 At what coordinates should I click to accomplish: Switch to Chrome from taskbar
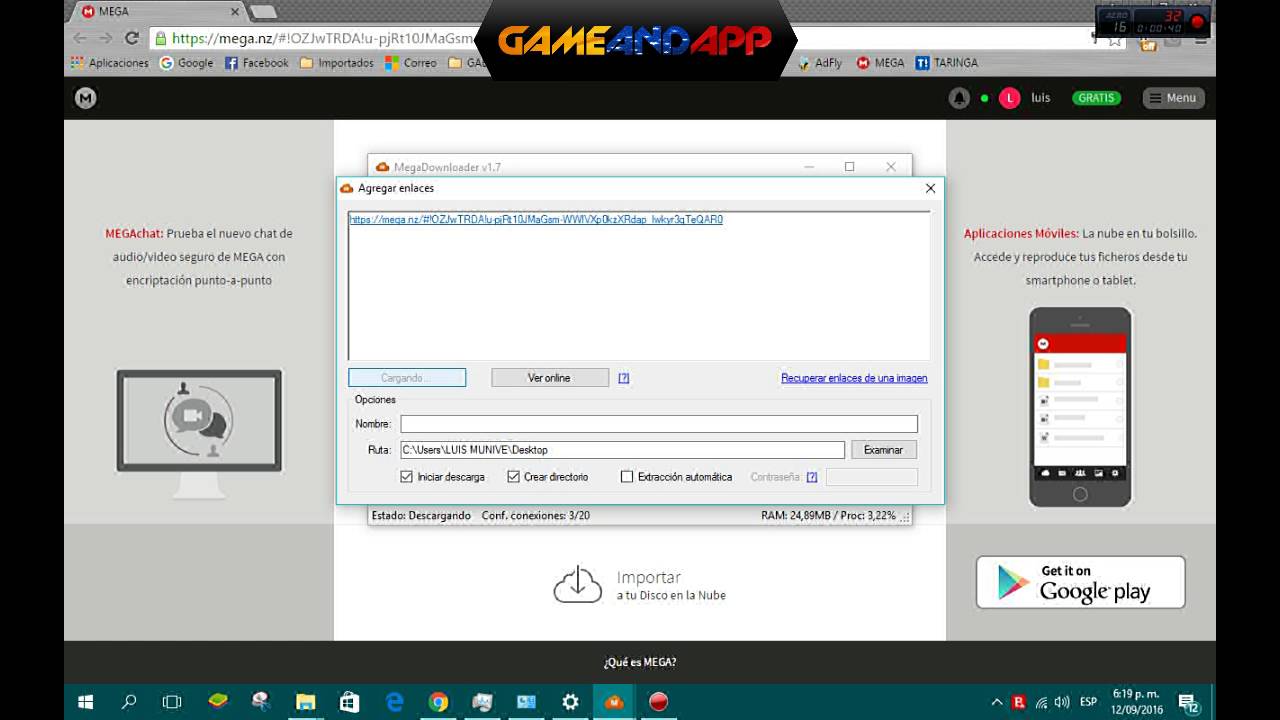438,702
